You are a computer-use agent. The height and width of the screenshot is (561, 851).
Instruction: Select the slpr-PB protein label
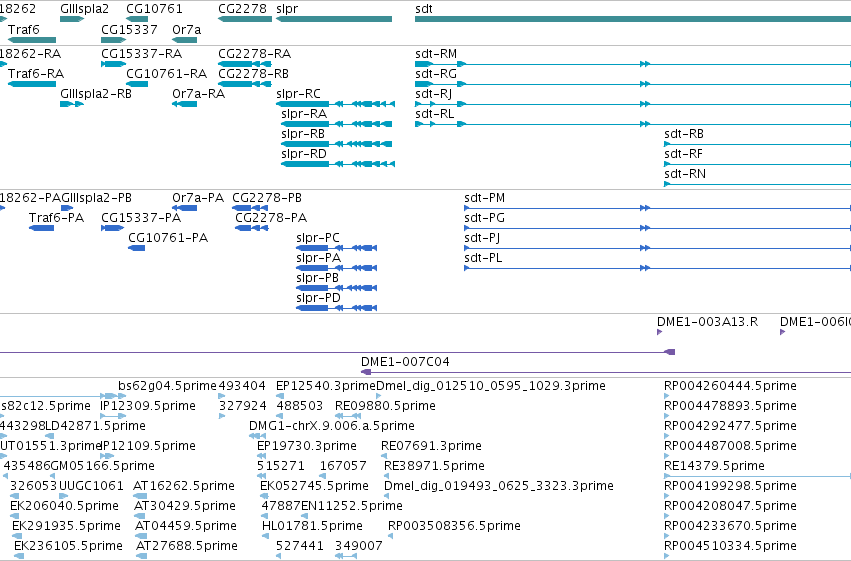[x=317, y=278]
